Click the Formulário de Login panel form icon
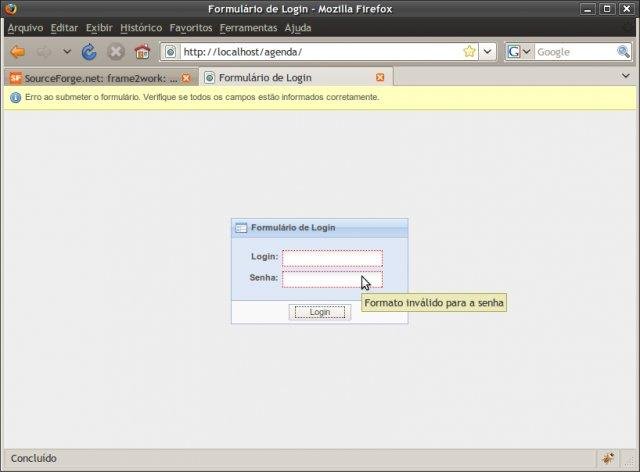 (241, 228)
